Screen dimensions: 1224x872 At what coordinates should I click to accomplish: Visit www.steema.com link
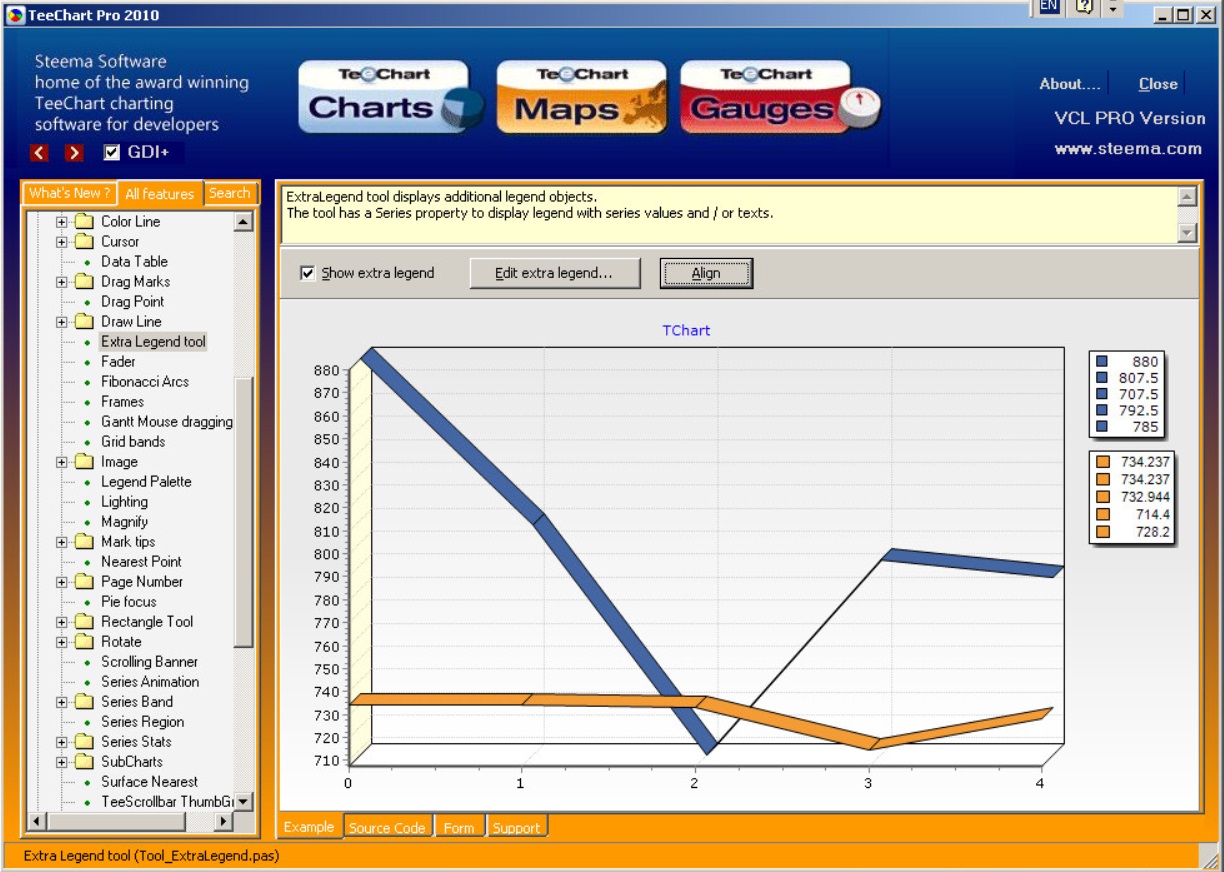(x=1128, y=148)
